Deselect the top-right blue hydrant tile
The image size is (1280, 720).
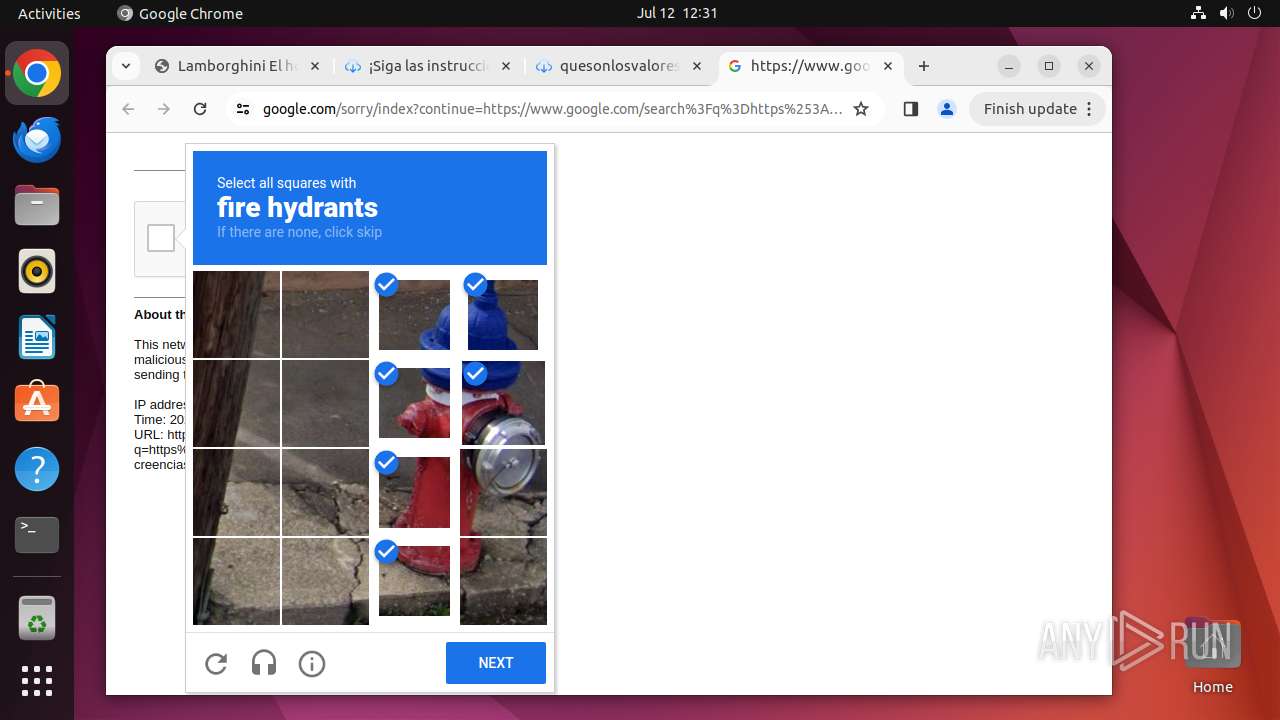[503, 315]
